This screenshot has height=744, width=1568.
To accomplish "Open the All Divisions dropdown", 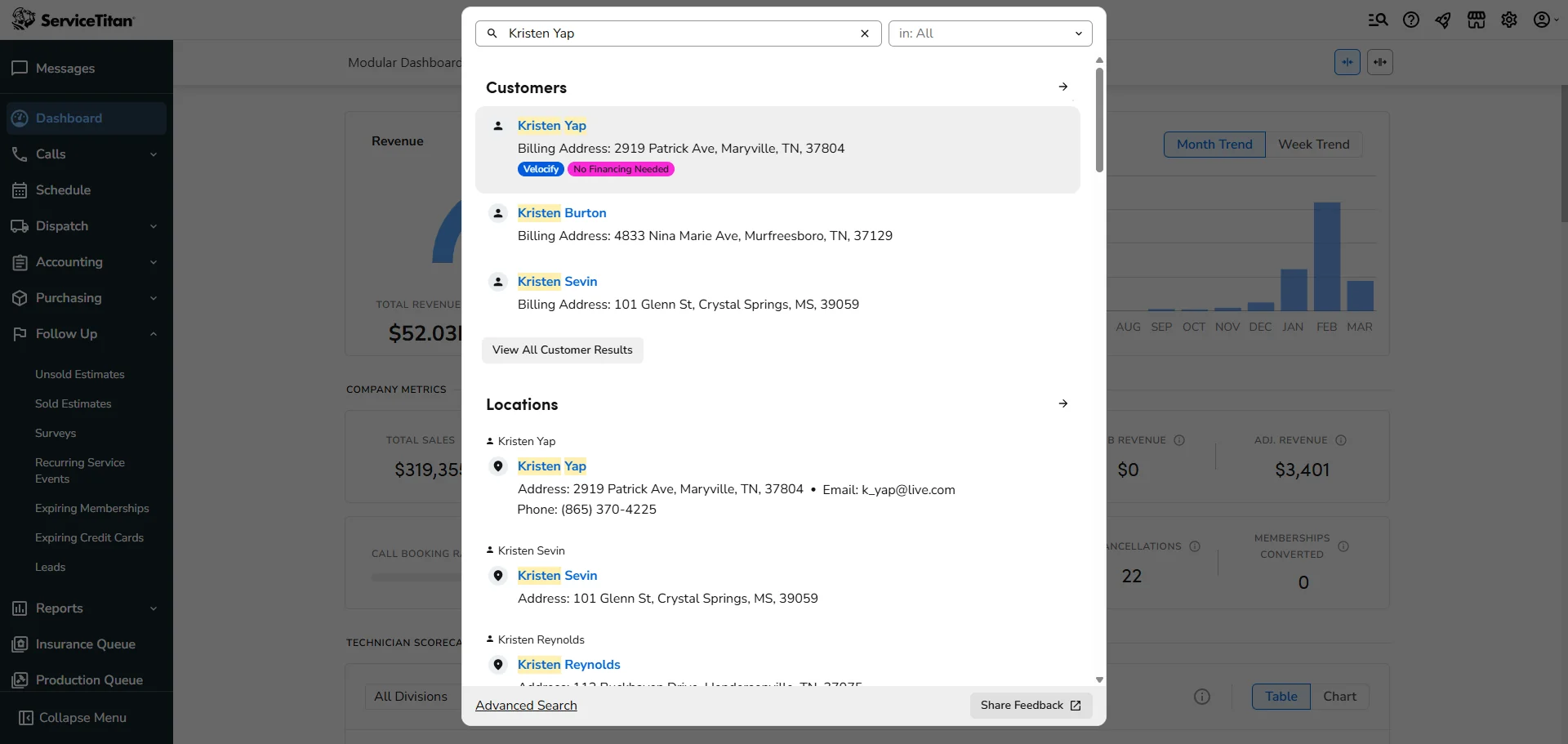I will click(x=412, y=696).
